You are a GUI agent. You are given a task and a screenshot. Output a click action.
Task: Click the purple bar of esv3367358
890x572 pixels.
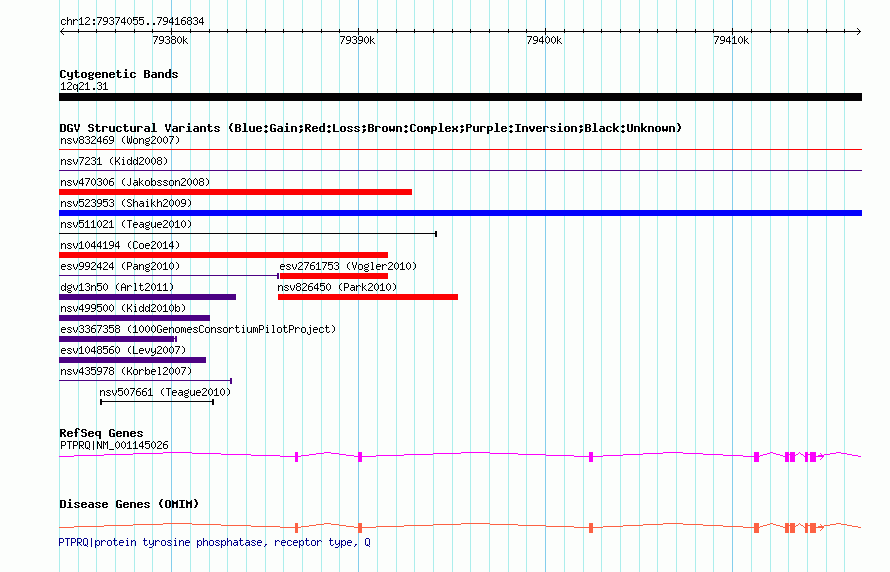point(118,339)
